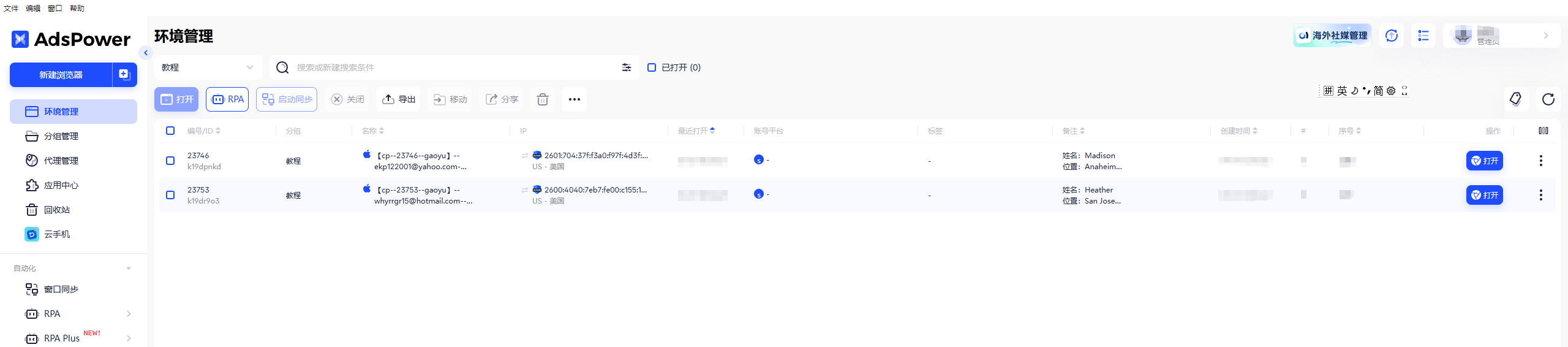Screen dimensions: 1568x347
Task: Click the 新建浏览器 button
Action: point(61,75)
